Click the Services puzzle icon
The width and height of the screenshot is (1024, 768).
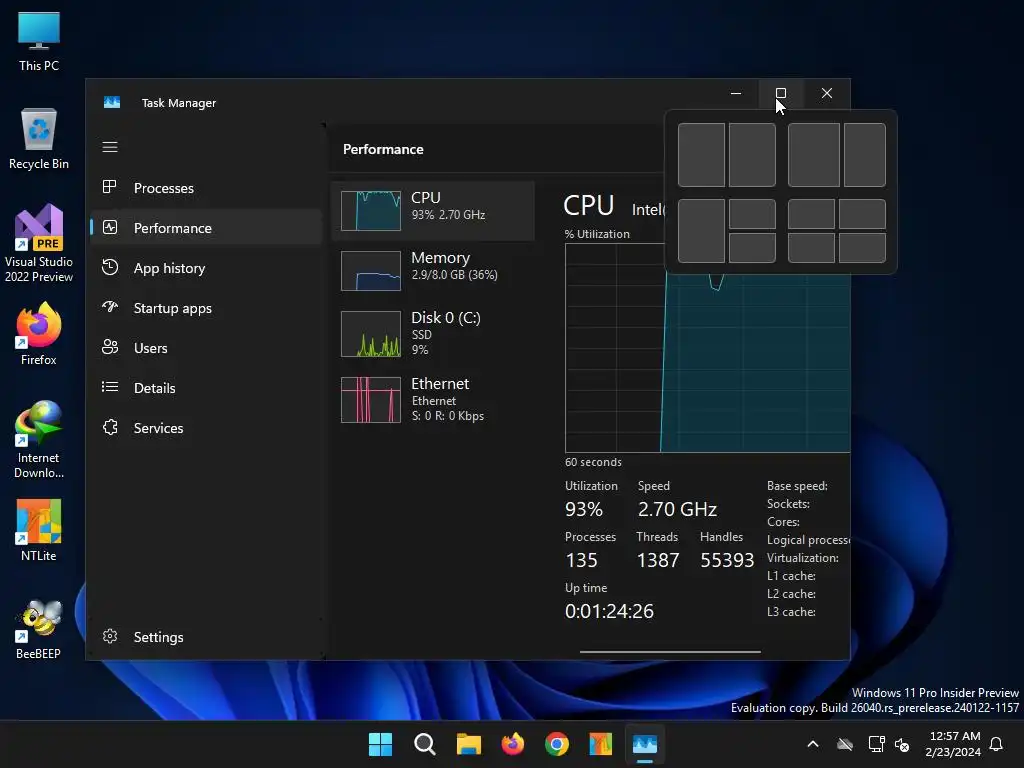pos(110,427)
